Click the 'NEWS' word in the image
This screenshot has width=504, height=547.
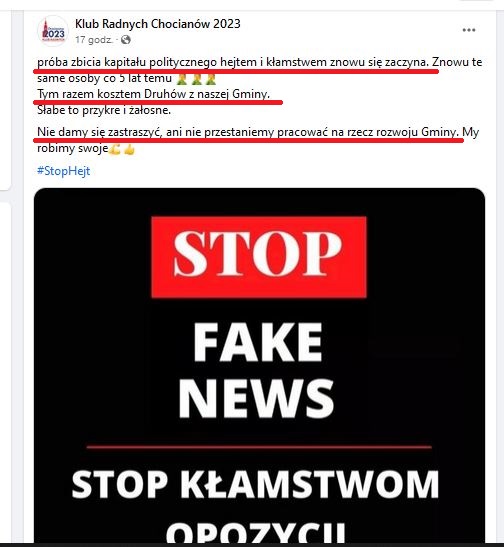[x=256, y=398]
